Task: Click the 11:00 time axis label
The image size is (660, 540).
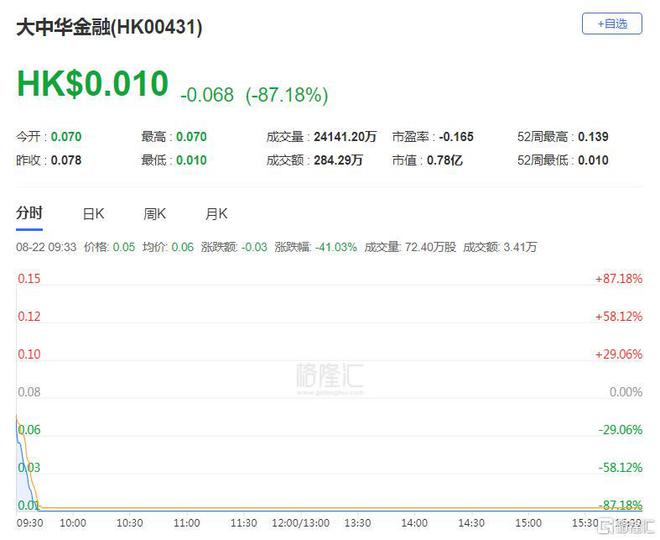Action: (186, 523)
